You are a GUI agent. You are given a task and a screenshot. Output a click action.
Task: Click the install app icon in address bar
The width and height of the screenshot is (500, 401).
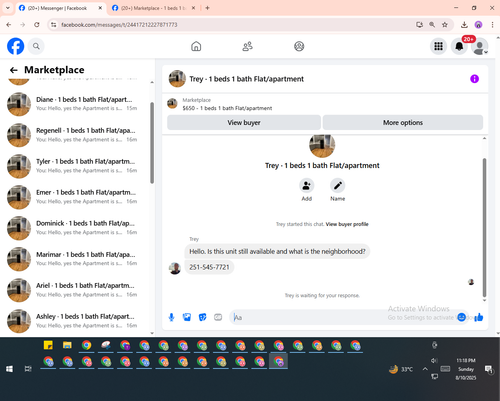[x=419, y=25]
